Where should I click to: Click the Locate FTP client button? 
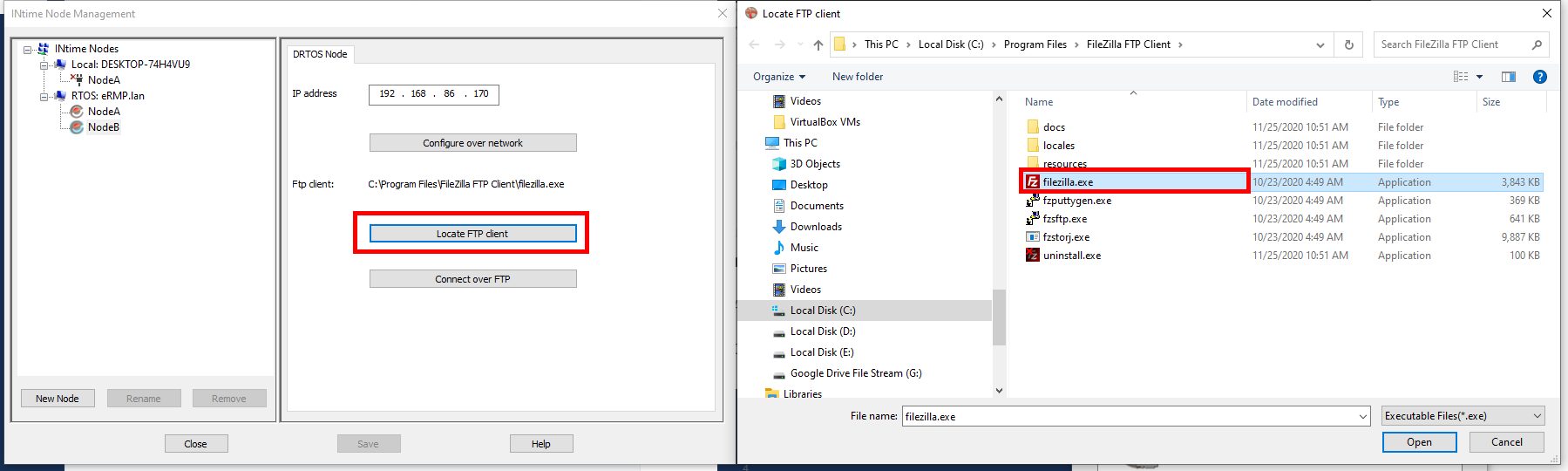(472, 234)
